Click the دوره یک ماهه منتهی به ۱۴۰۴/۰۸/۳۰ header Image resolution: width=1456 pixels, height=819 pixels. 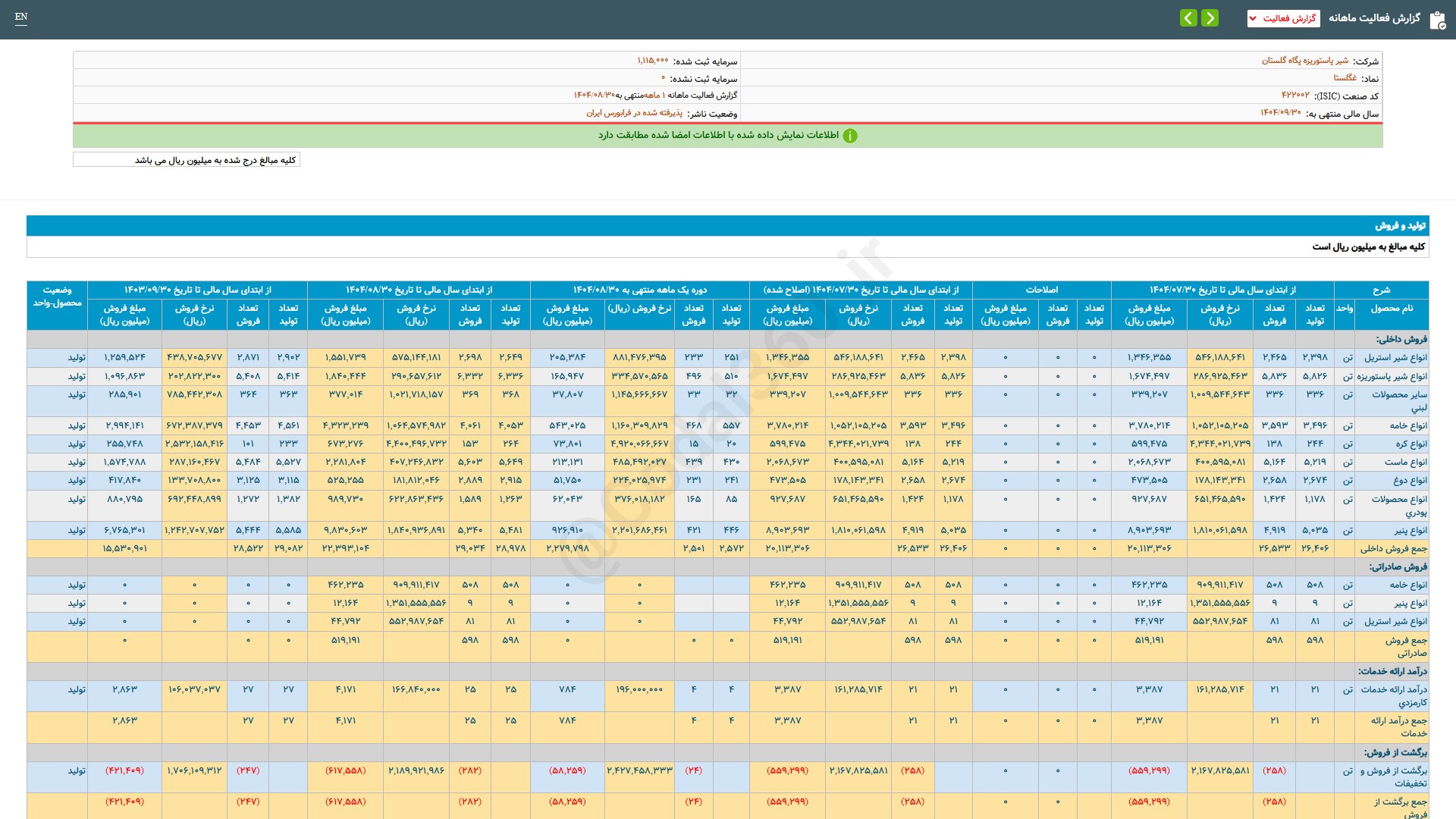click(x=639, y=290)
